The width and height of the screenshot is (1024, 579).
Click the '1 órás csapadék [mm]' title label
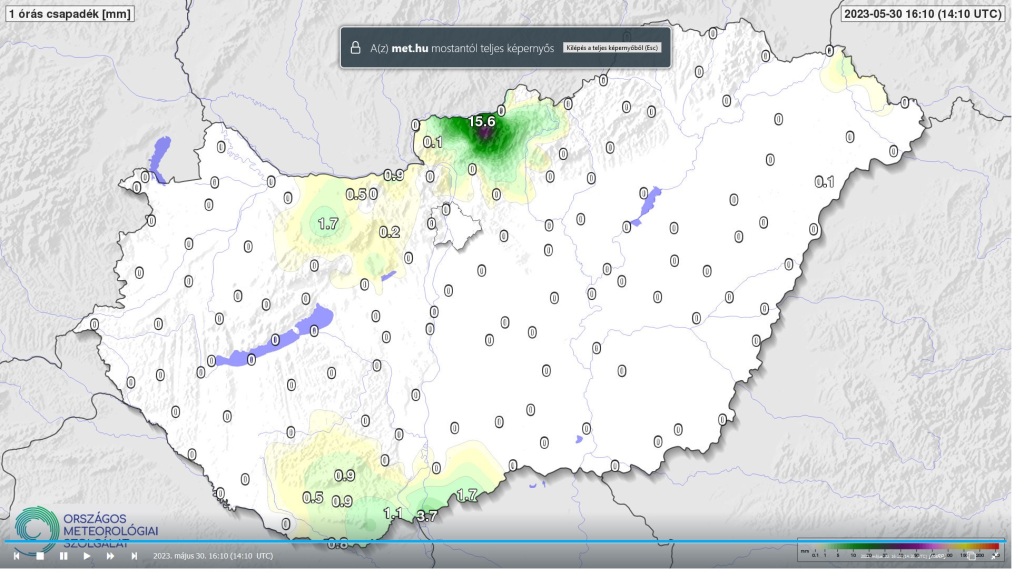(x=69, y=14)
